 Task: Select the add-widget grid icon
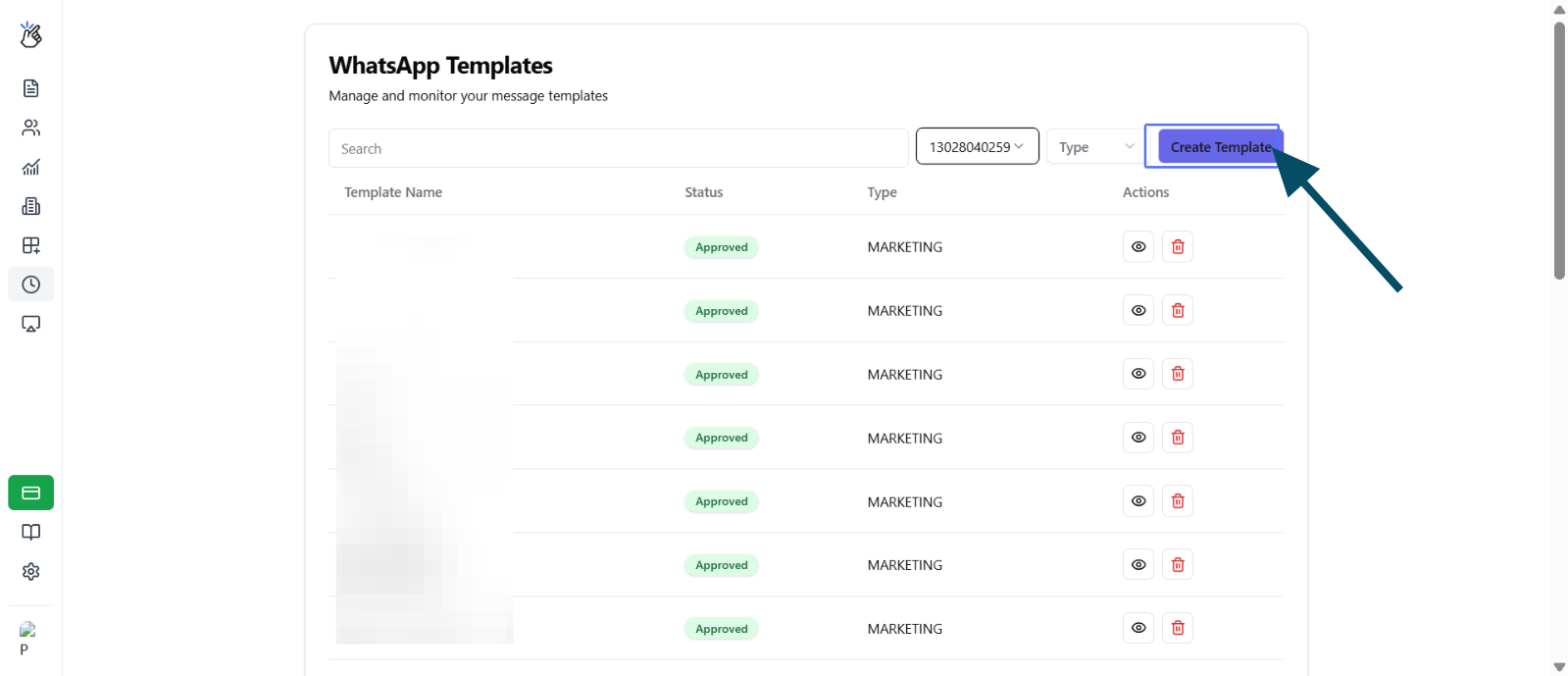(x=30, y=245)
